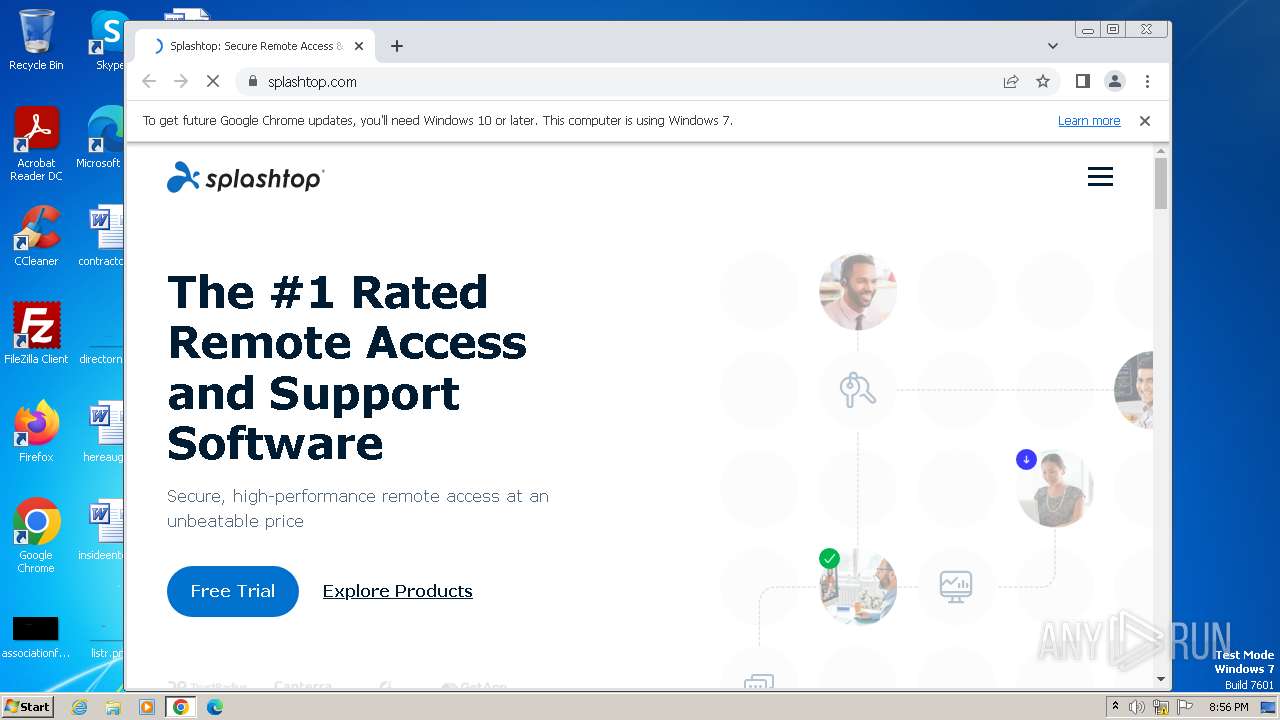1280x720 pixels.
Task: Toggle the Chrome side panel
Action: pyautogui.click(x=1082, y=82)
